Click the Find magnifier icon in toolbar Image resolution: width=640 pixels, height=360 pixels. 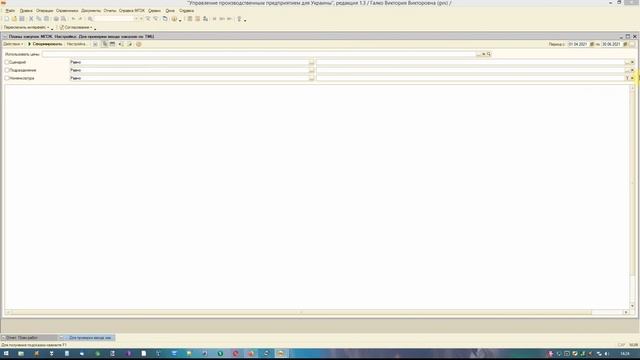click(90, 19)
